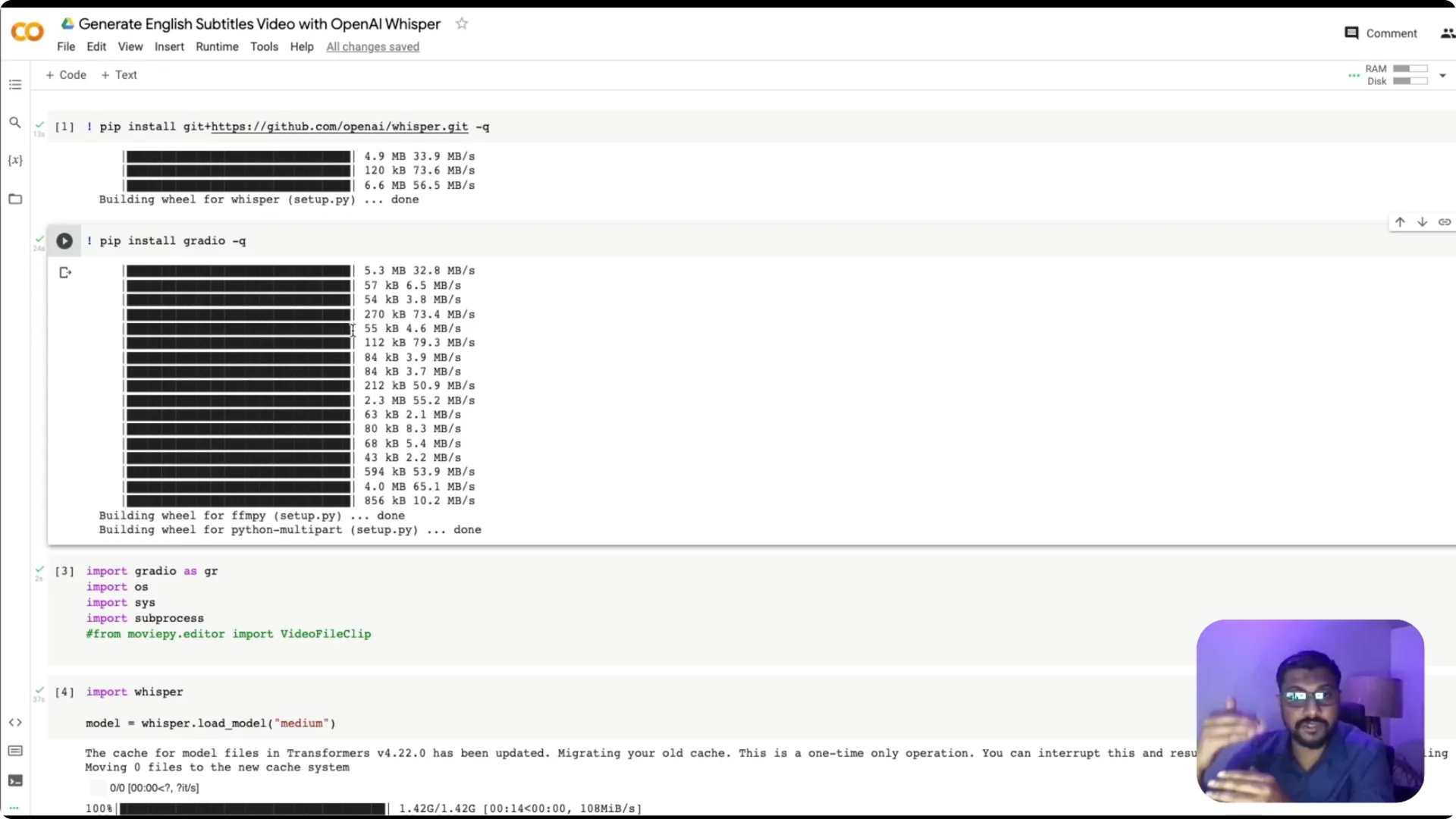Open the Tools menu

264,46
